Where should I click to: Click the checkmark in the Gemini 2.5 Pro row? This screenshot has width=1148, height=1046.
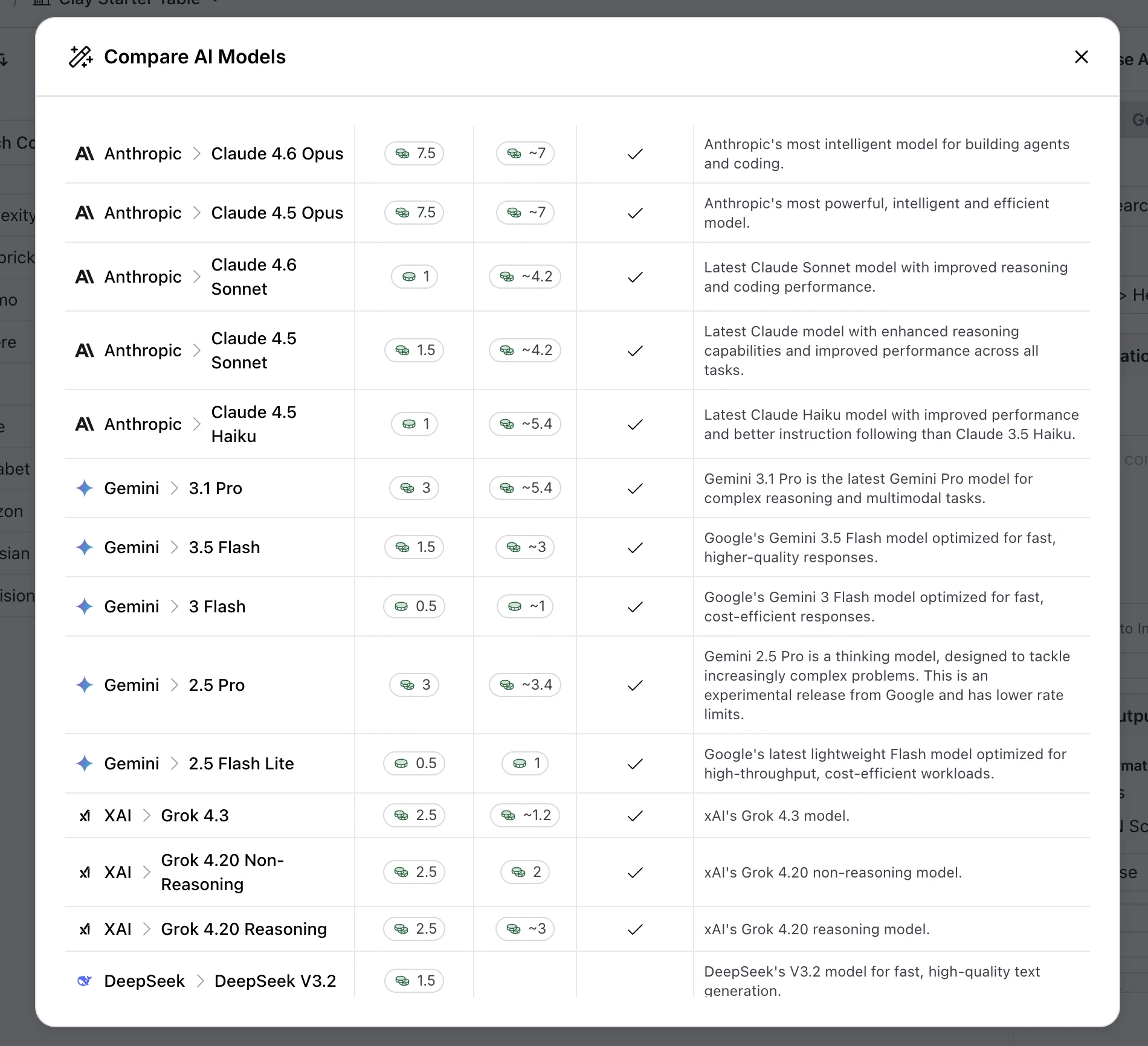point(635,685)
